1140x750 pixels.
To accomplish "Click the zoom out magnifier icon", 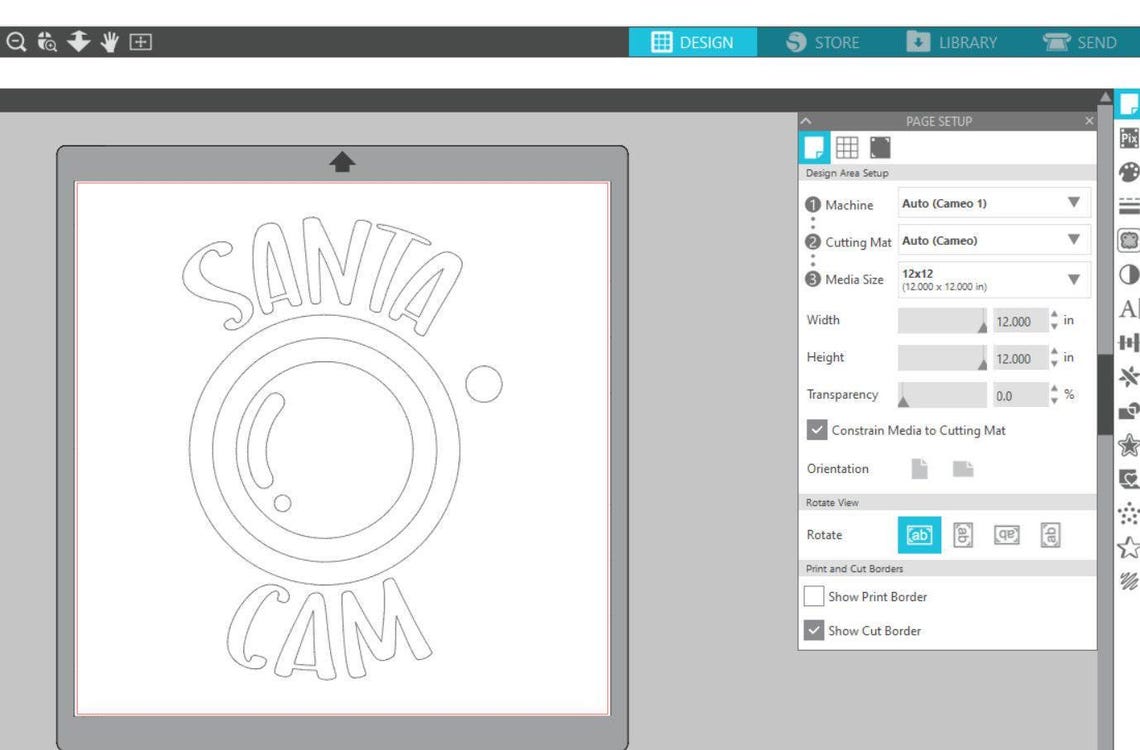I will tap(16, 42).
